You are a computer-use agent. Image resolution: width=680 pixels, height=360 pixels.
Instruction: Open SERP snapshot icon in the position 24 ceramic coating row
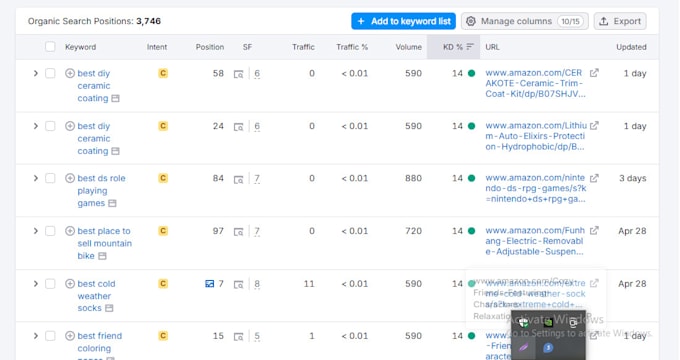pyautogui.click(x=115, y=151)
